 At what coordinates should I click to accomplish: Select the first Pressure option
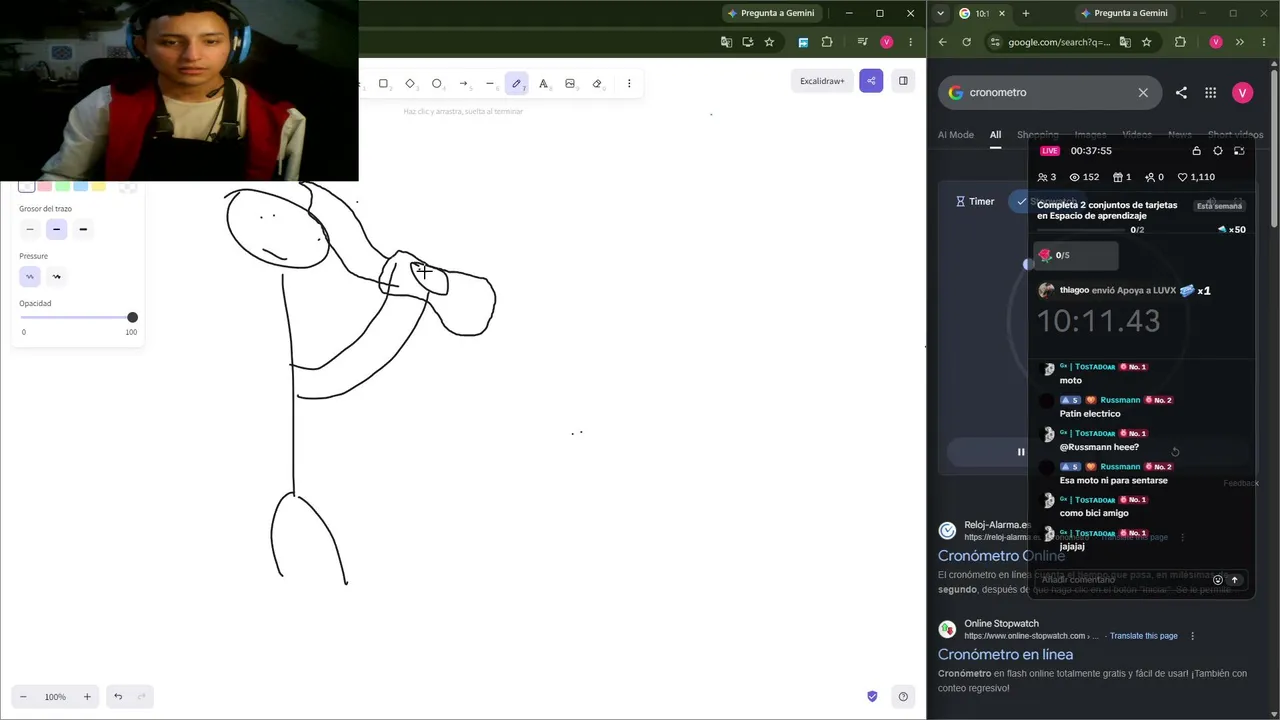point(30,276)
